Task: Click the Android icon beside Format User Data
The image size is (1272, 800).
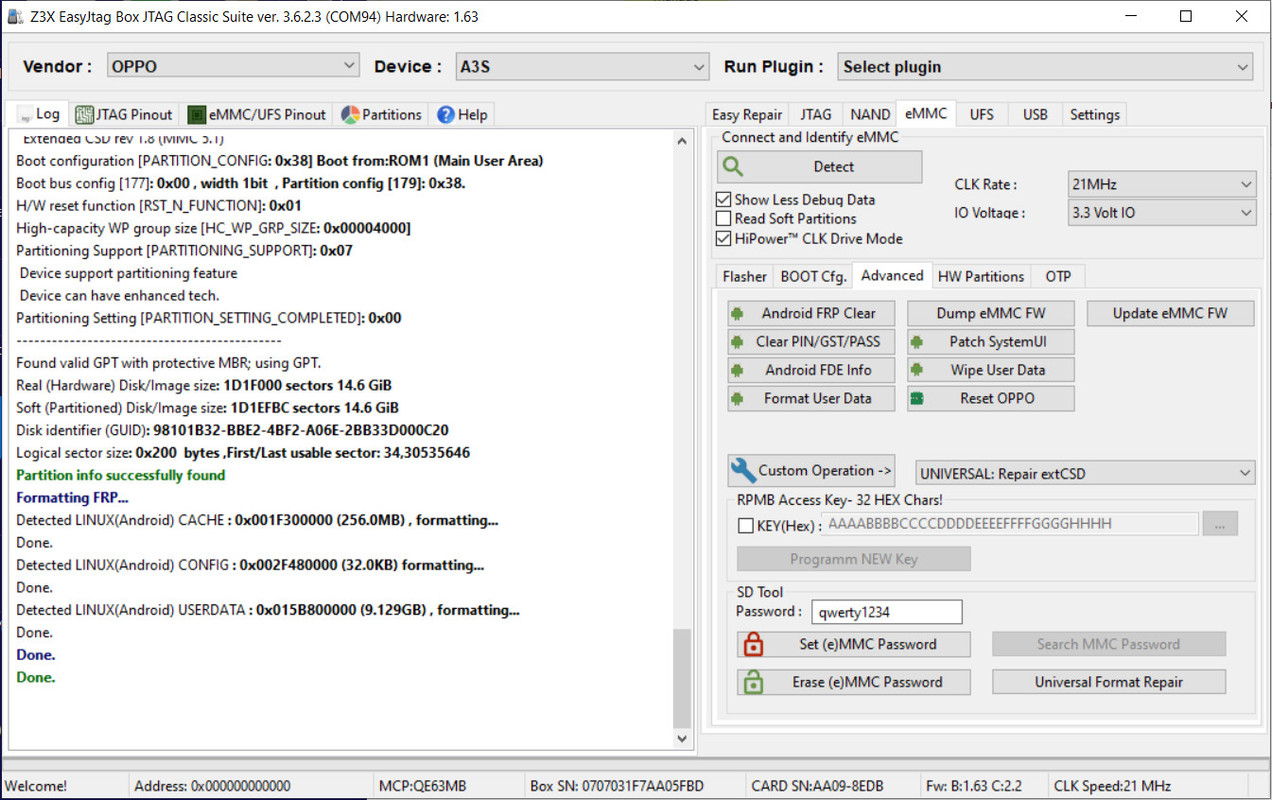Action: click(738, 398)
